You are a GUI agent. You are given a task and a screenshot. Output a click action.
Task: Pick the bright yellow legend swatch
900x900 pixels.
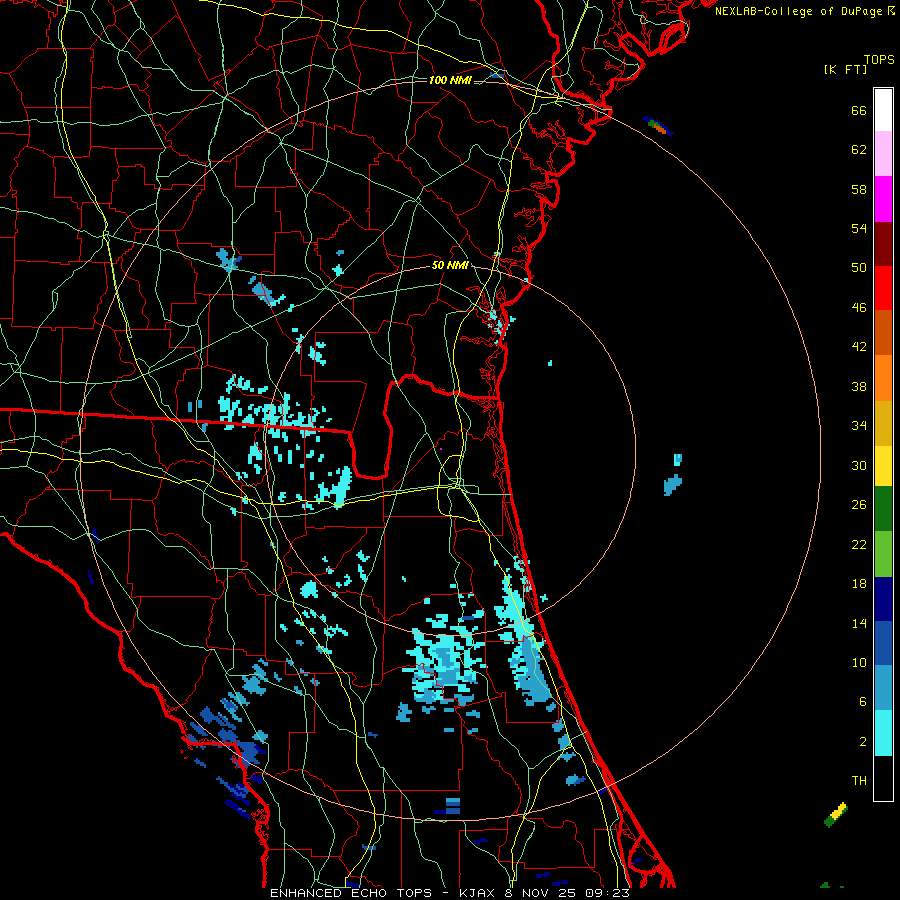tap(883, 466)
